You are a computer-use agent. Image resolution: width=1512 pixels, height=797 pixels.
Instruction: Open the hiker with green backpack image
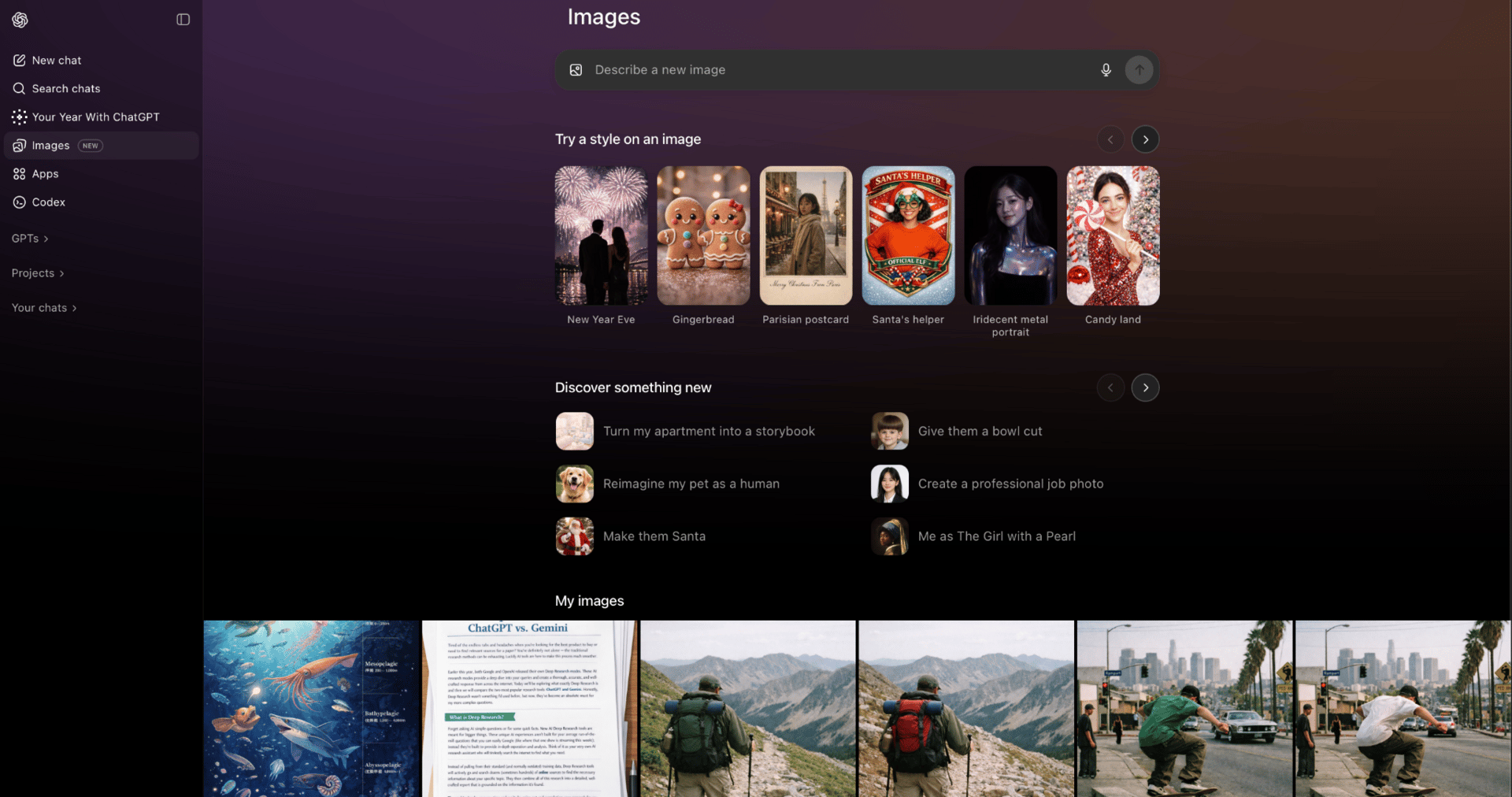[748, 709]
